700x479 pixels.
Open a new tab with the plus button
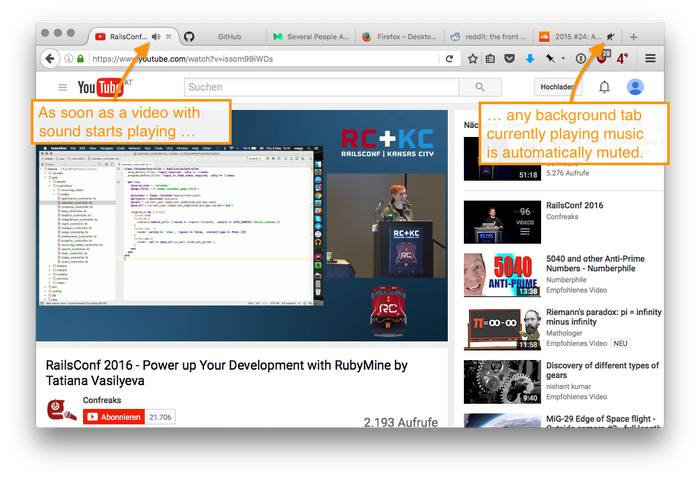tap(633, 37)
